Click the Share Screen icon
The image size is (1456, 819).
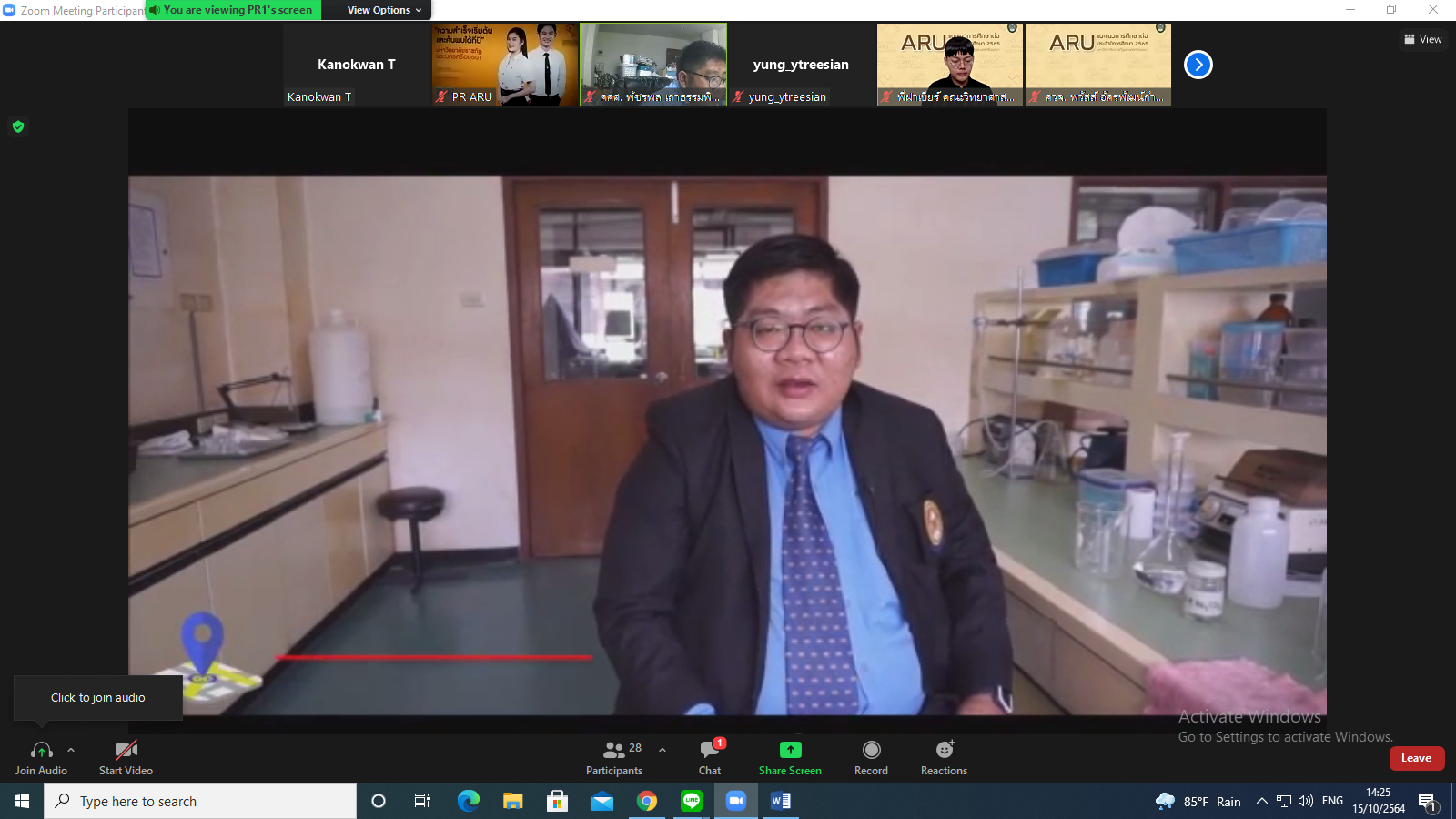790,750
